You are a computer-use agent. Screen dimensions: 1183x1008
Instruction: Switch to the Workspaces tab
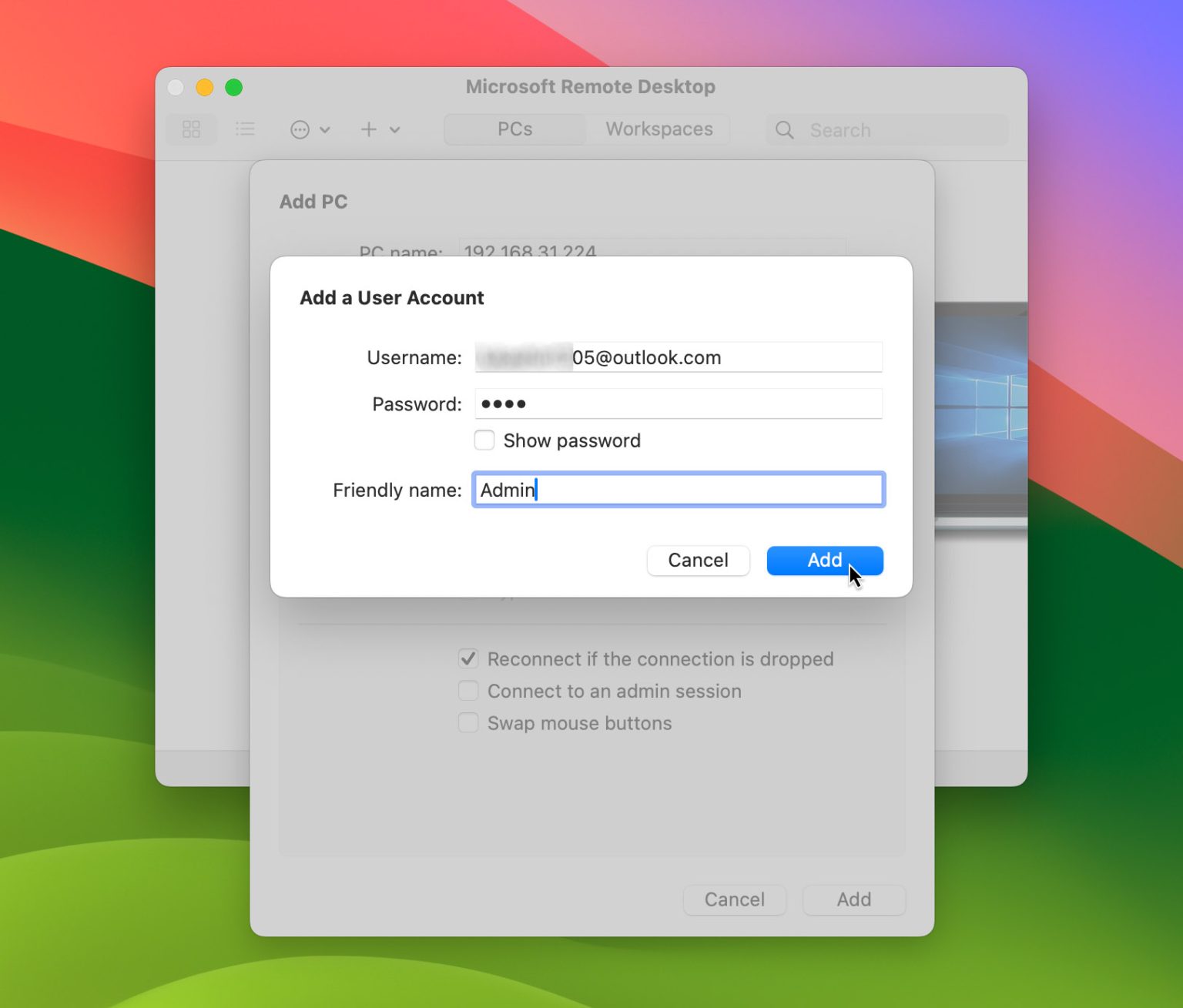[659, 129]
